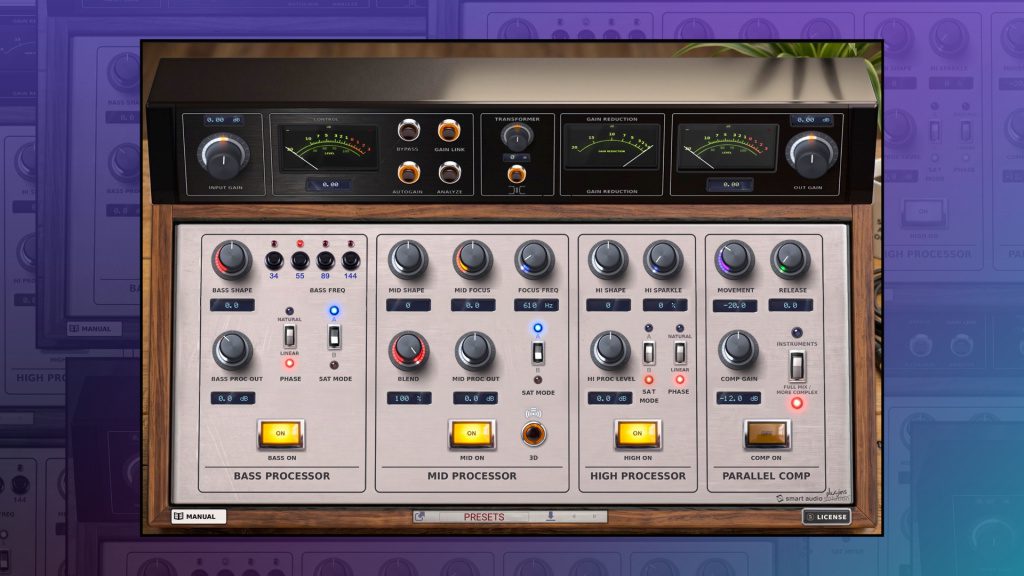Click the Mid Proc Out 0.0 dB field
This screenshot has width=1024, height=576.
click(x=475, y=398)
